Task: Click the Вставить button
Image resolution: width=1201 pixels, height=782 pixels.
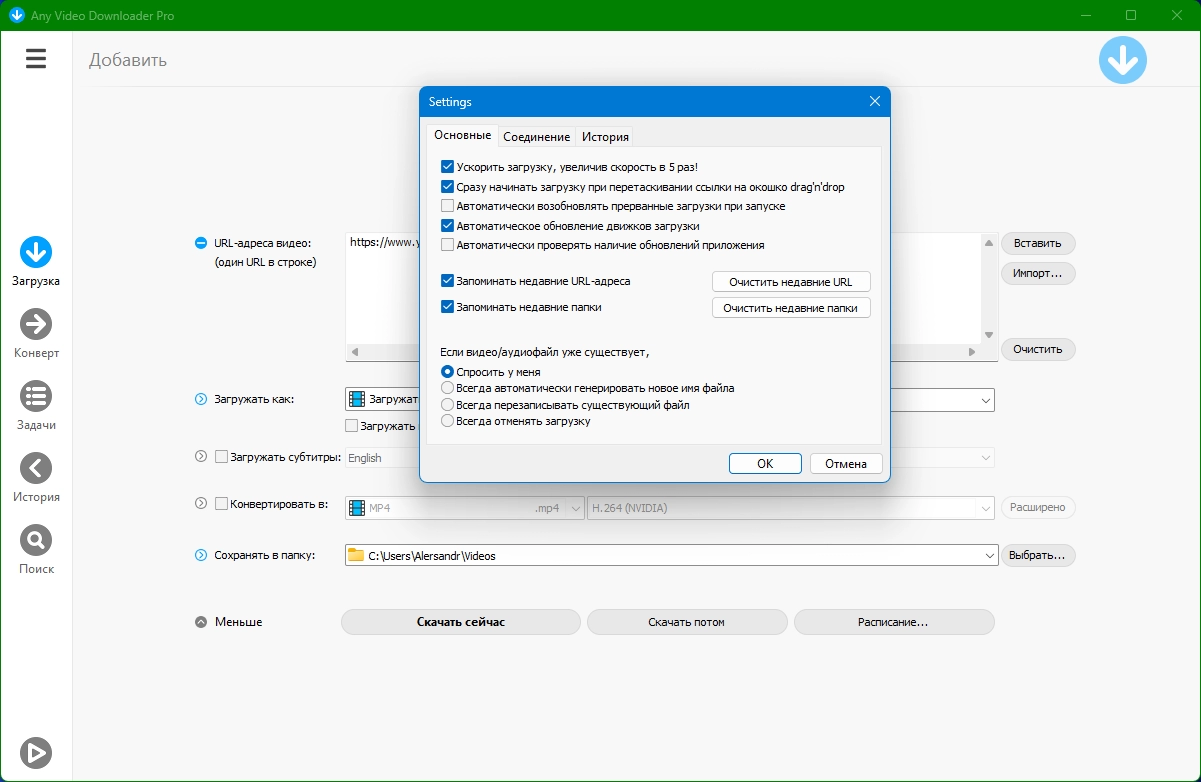Action: pos(1038,243)
